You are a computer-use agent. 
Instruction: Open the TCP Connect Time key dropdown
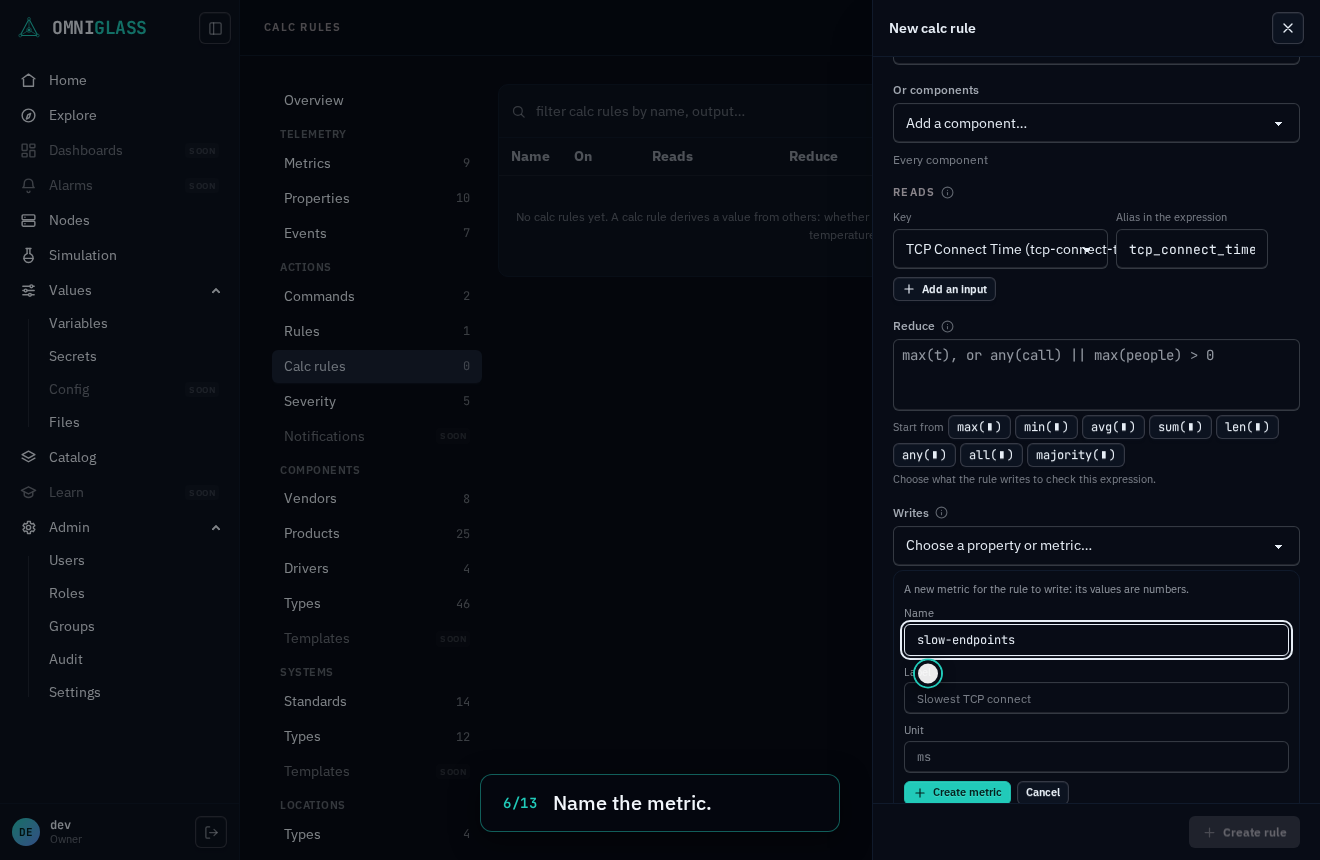tap(1000, 249)
